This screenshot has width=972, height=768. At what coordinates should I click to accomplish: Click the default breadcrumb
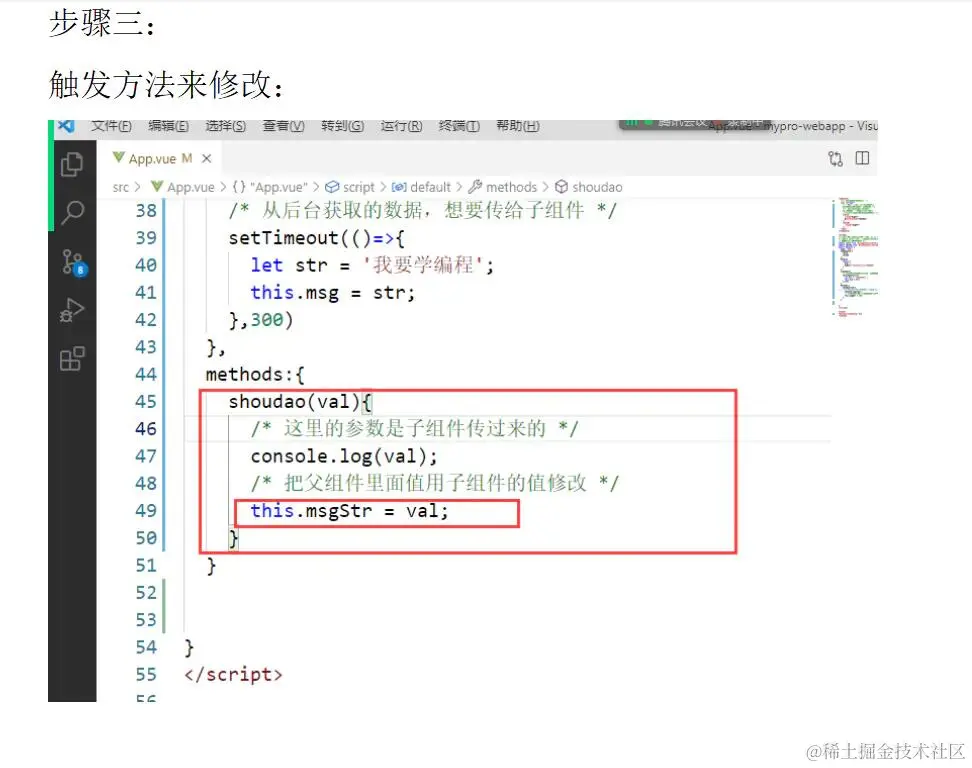421,187
